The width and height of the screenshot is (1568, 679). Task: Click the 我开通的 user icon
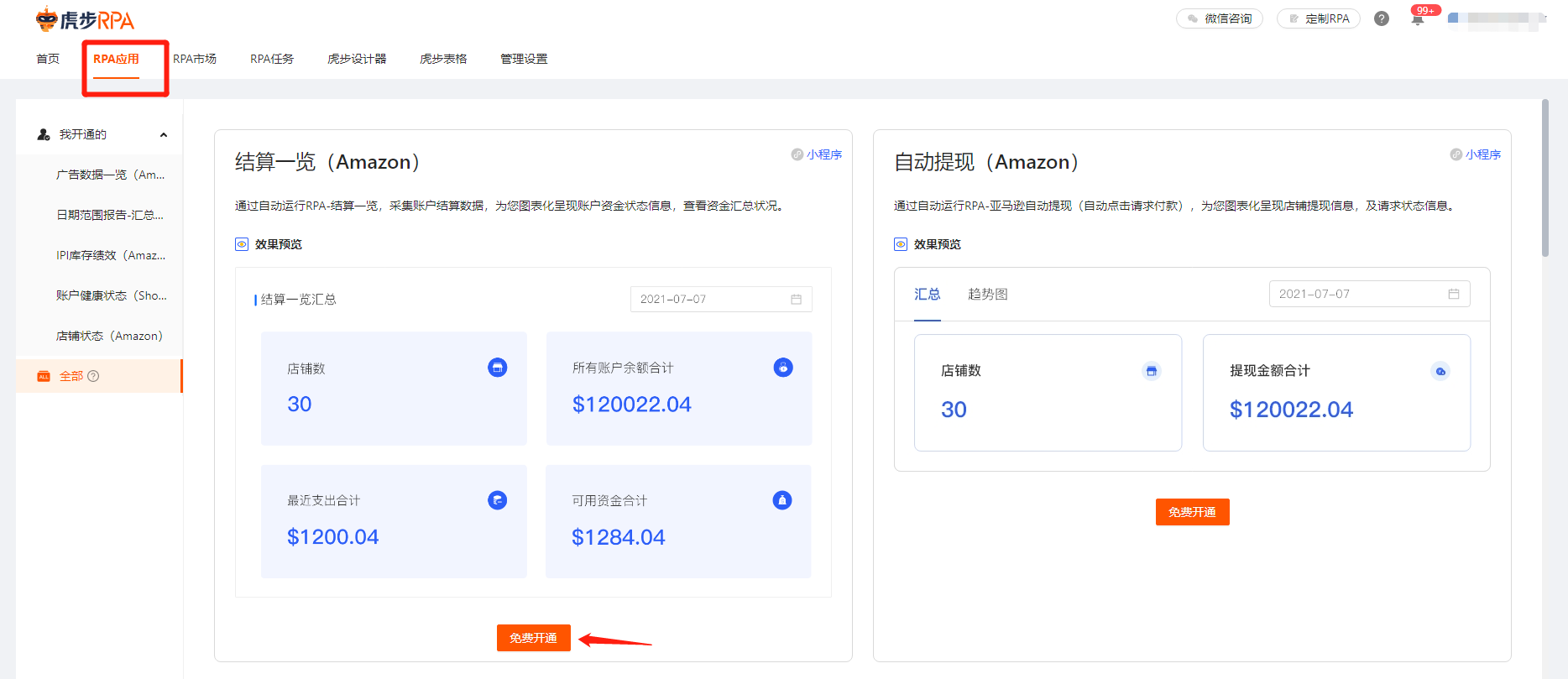click(44, 134)
